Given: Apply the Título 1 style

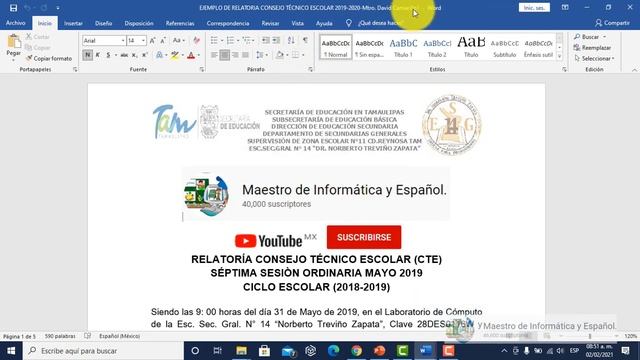Looking at the screenshot, I should pyautogui.click(x=403, y=47).
